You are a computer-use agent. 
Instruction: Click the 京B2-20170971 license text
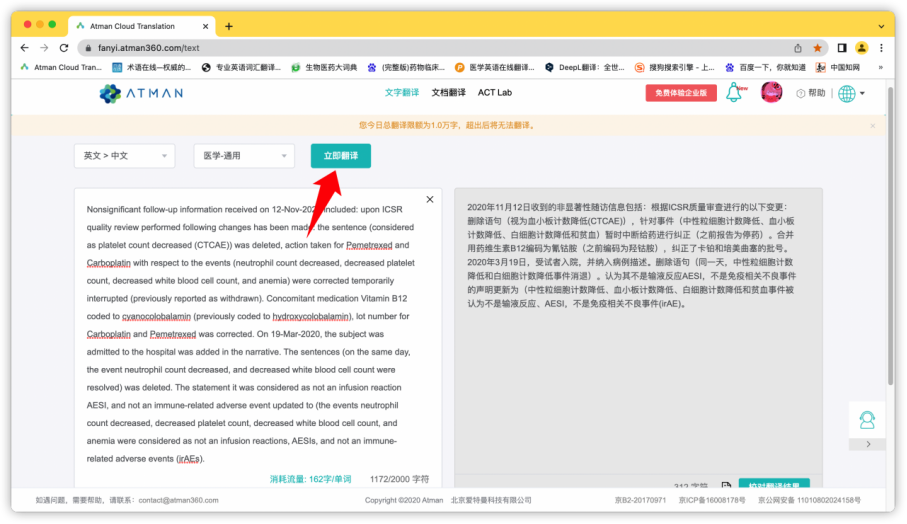pos(640,500)
